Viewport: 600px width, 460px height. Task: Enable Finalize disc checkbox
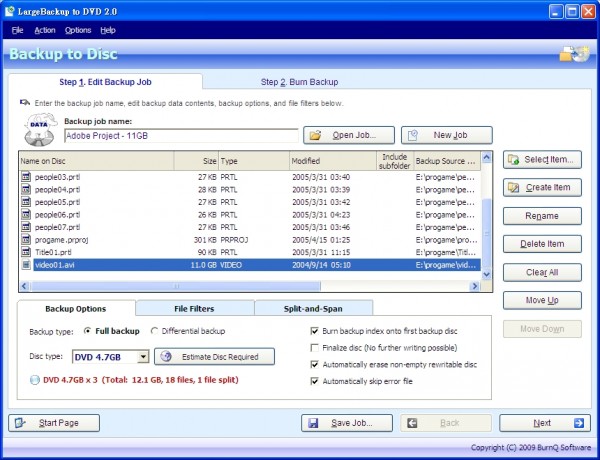pos(316,346)
